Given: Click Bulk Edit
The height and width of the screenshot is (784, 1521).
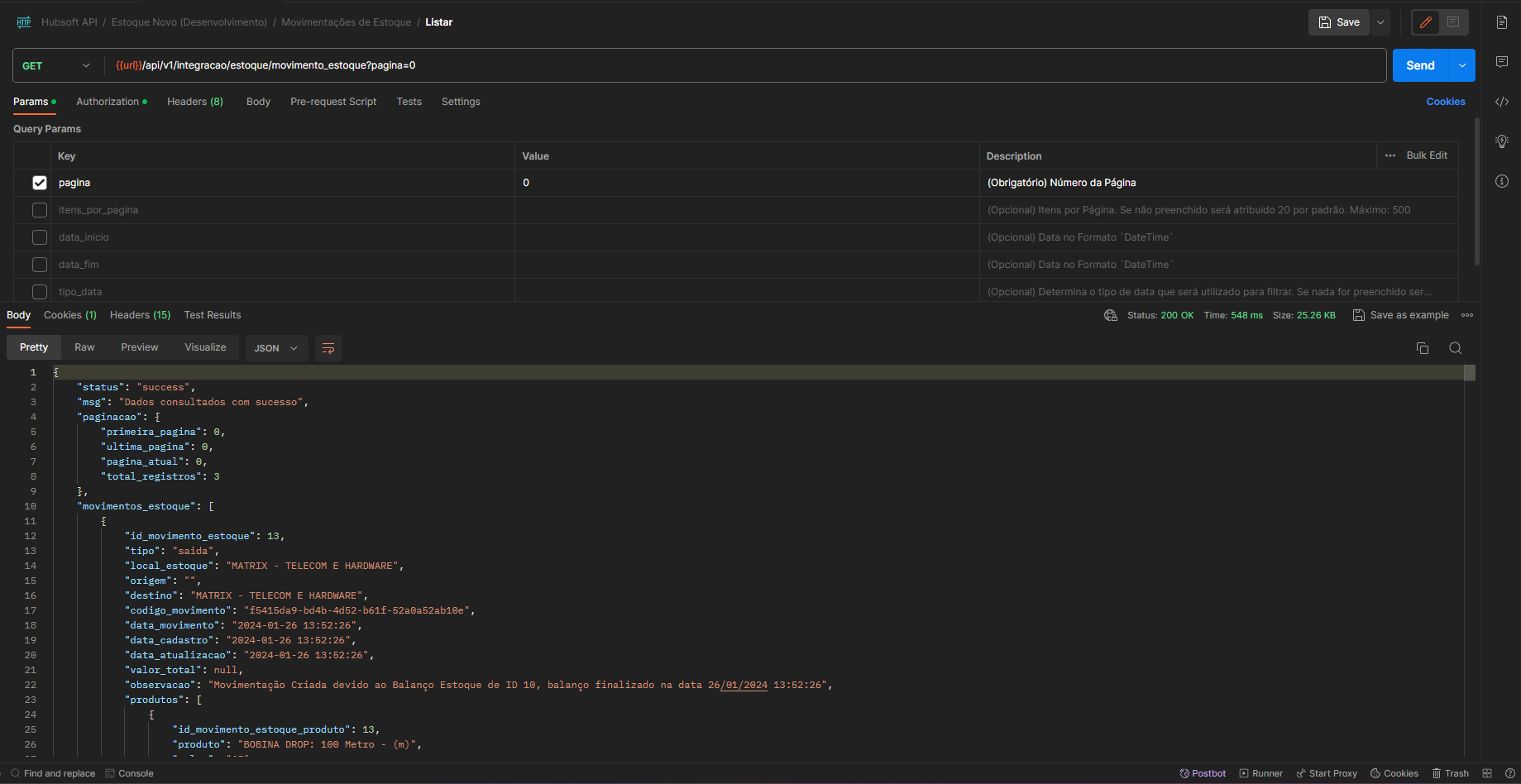Looking at the screenshot, I should 1427,155.
